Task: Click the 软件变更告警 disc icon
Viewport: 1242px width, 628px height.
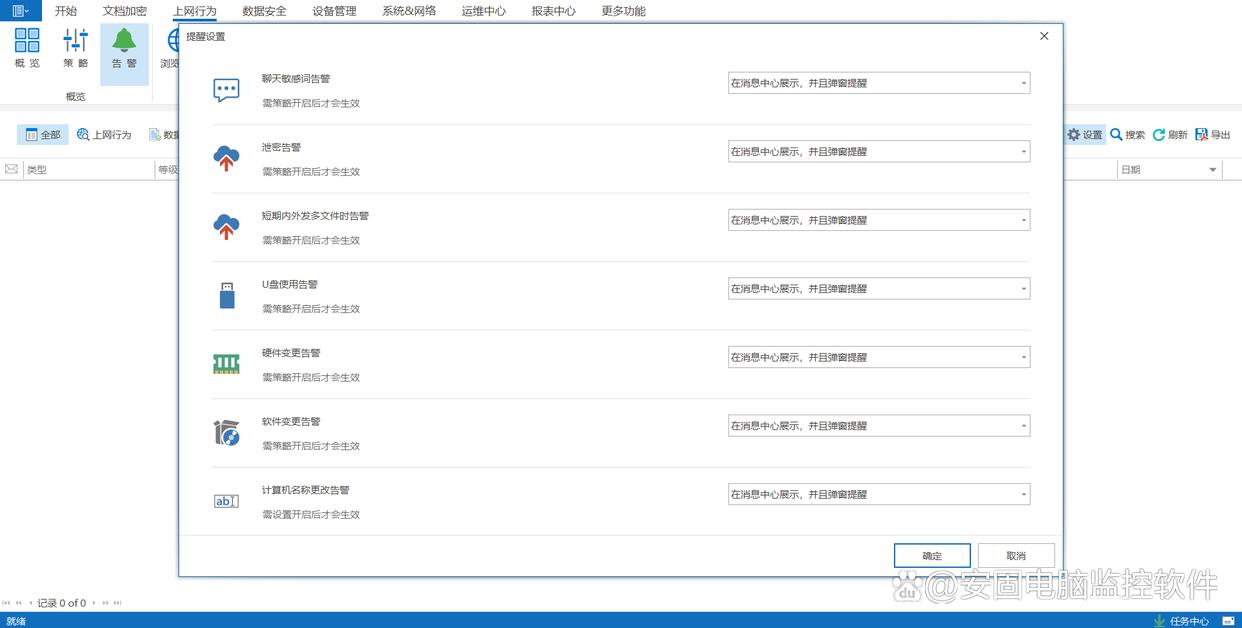Action: coord(227,433)
